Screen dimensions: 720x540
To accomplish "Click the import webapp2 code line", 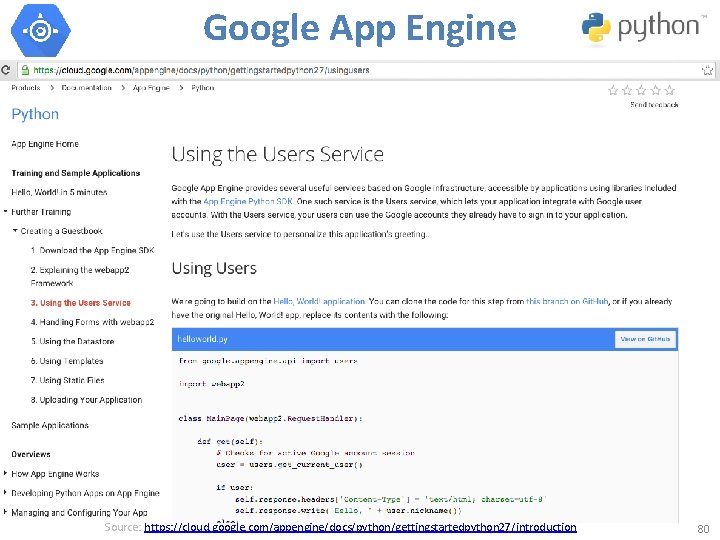I will 212,384.
